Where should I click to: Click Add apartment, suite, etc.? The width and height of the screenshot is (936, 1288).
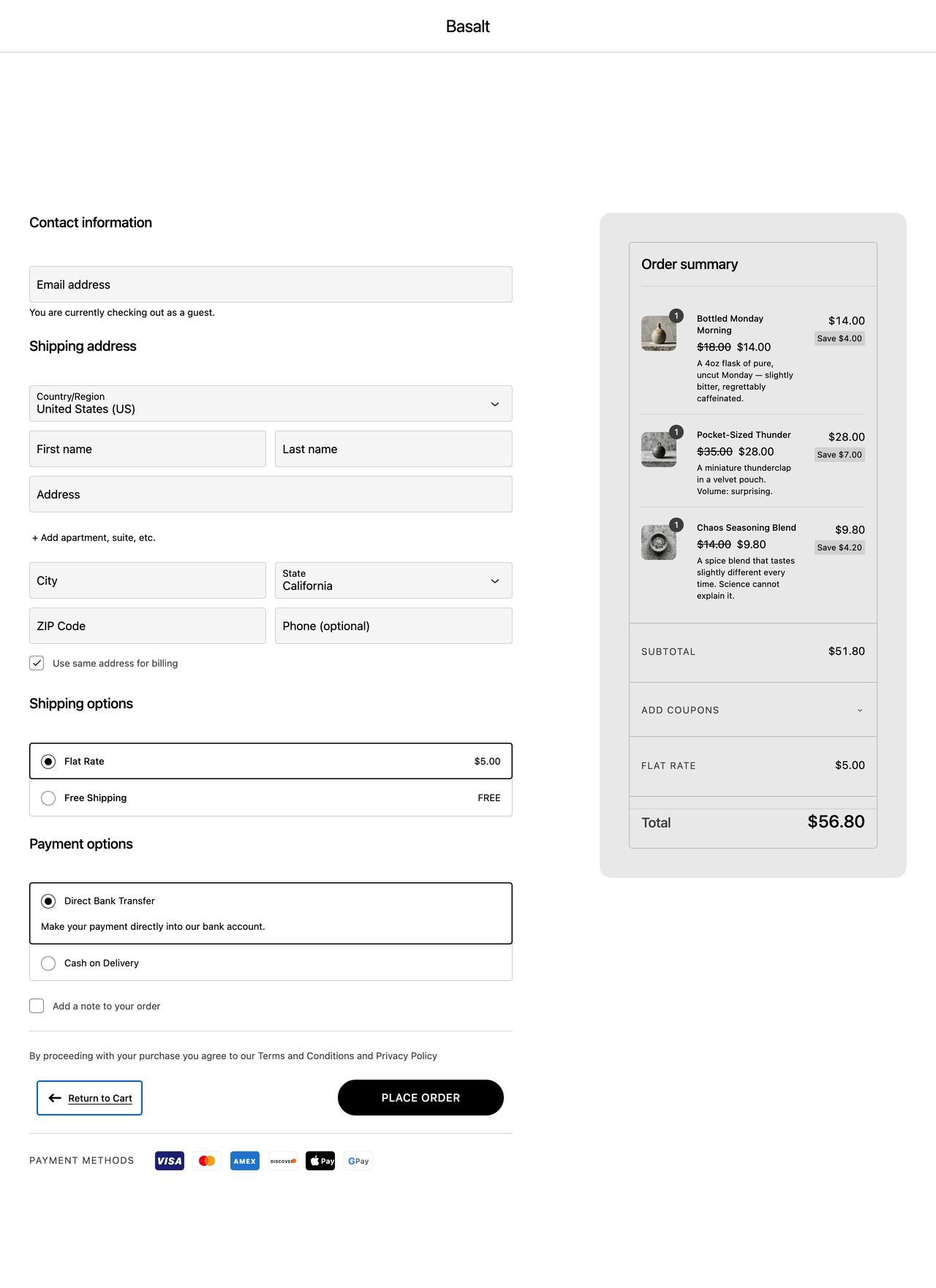pos(94,537)
